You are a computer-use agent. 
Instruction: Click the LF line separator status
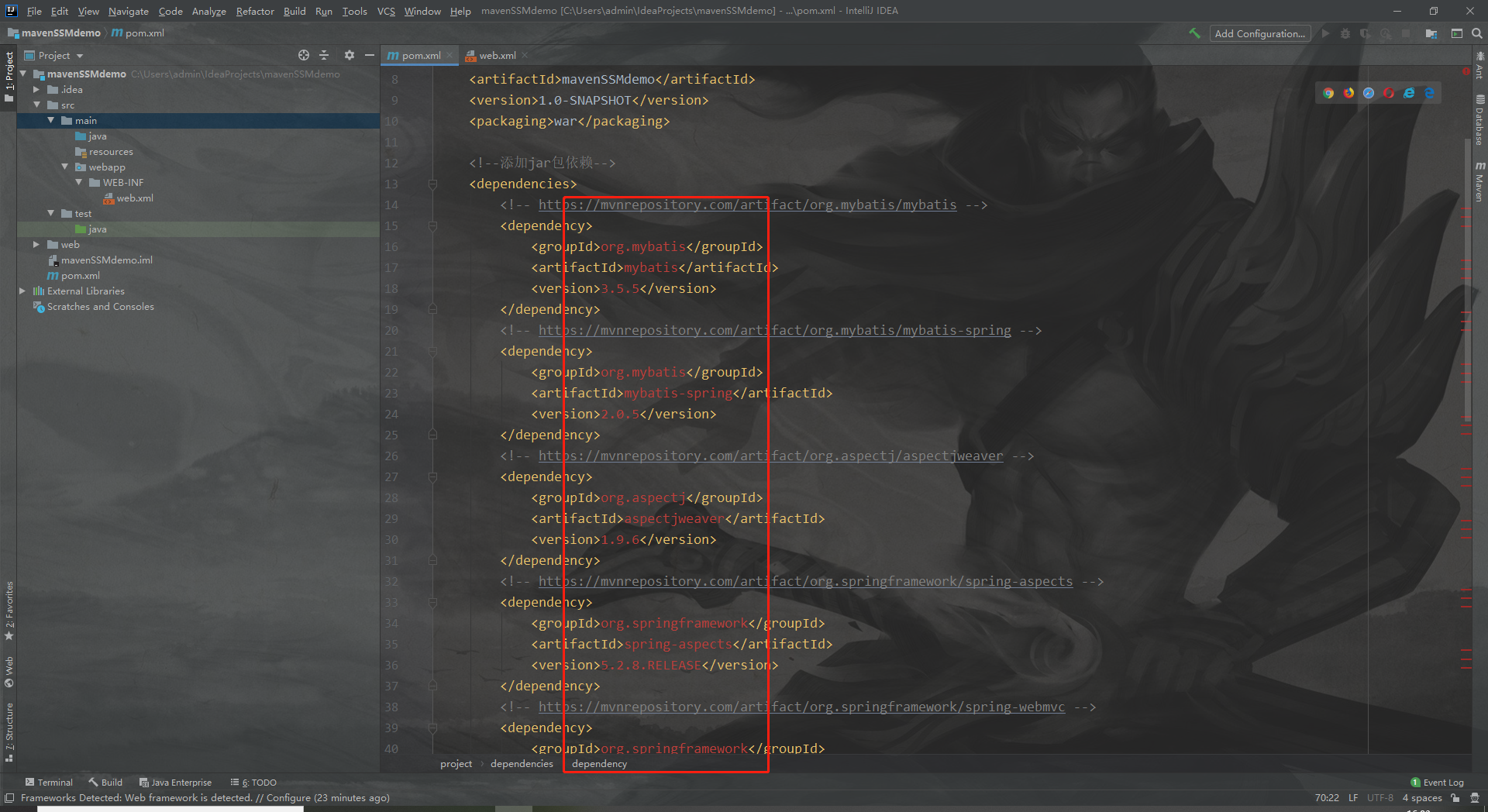[1352, 797]
